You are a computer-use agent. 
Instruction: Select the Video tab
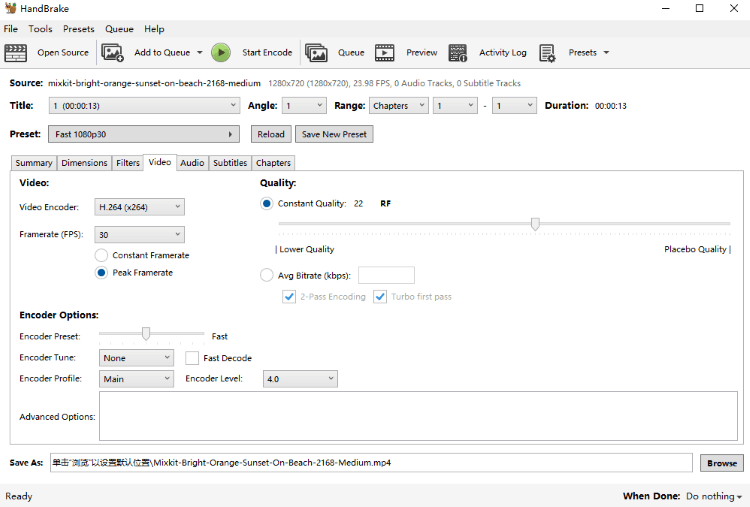[x=160, y=162]
